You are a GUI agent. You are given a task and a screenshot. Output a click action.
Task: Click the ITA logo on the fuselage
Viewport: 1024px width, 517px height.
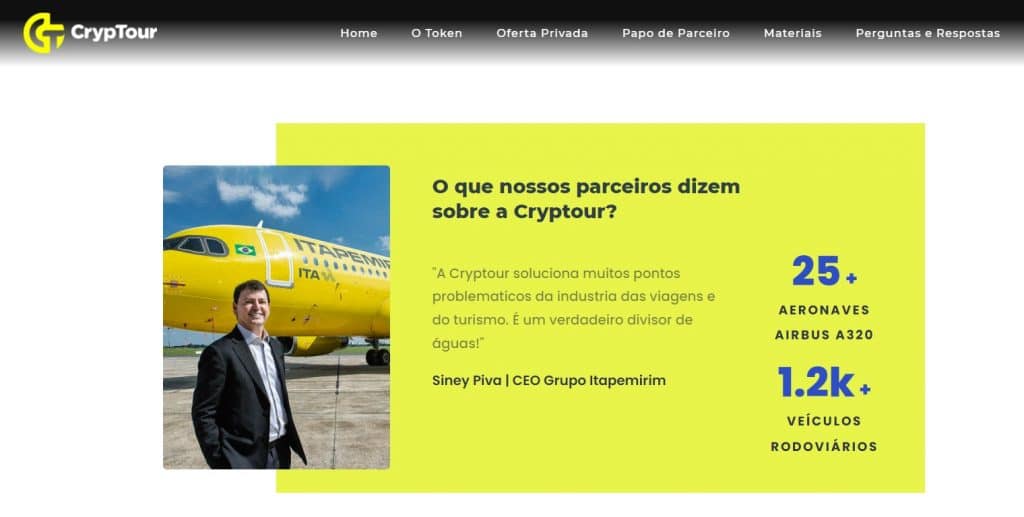point(317,274)
